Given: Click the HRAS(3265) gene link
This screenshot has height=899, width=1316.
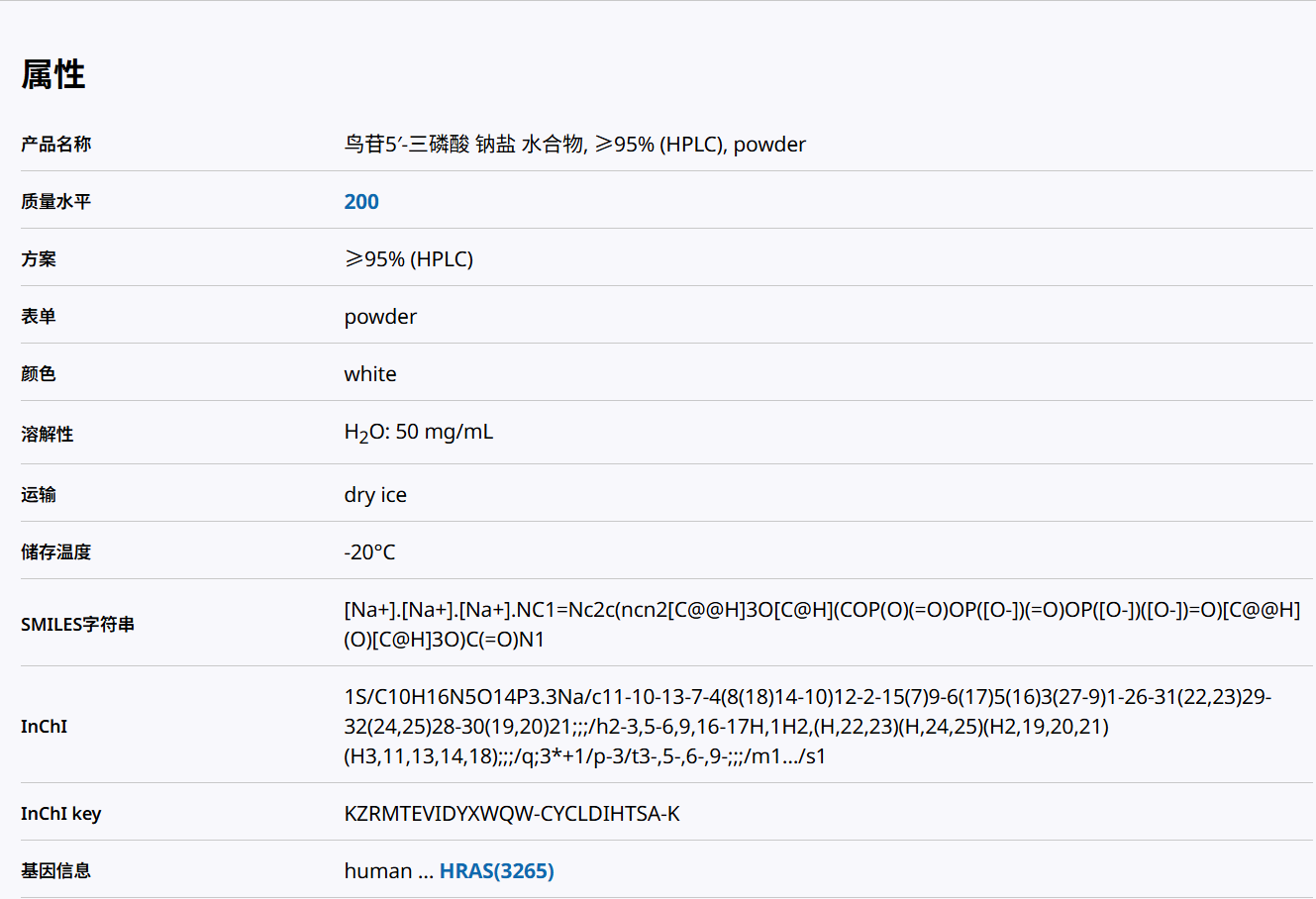Looking at the screenshot, I should 496,871.
